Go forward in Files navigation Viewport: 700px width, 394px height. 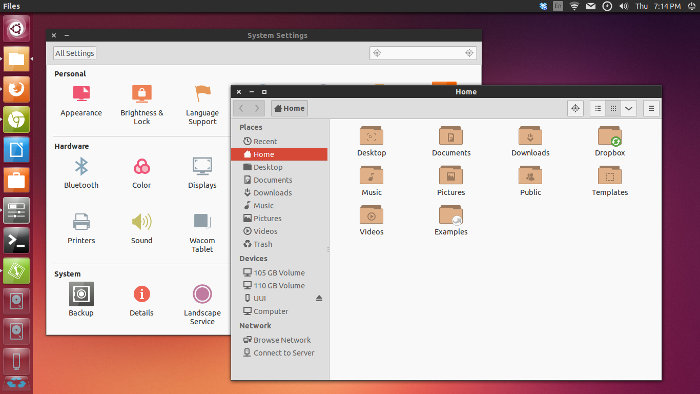(257, 108)
